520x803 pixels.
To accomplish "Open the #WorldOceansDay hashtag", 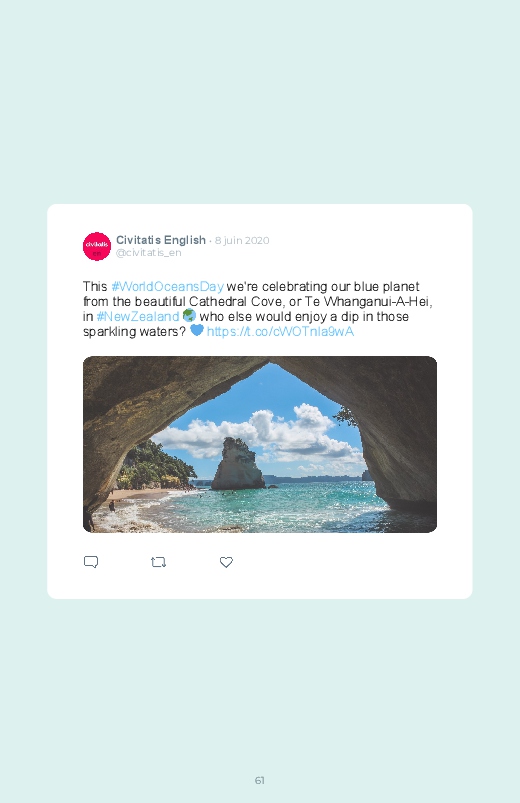I will [x=168, y=286].
